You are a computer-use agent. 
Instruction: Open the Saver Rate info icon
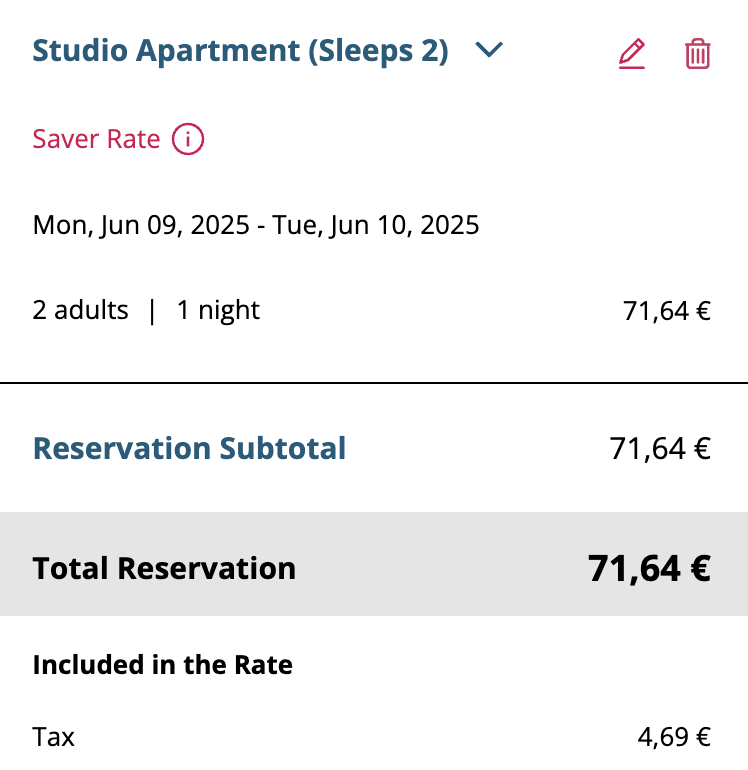tap(188, 139)
